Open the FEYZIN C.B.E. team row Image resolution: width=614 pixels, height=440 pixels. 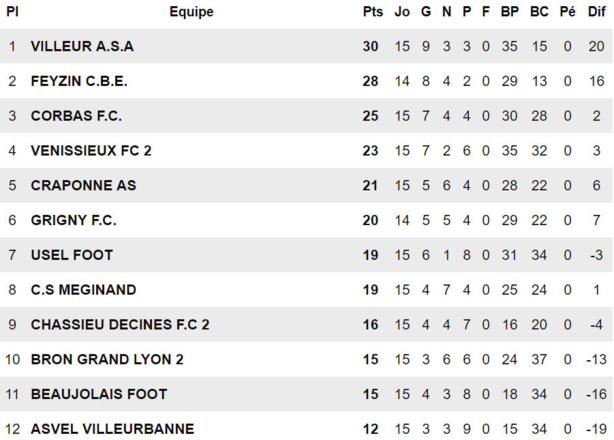click(x=79, y=81)
